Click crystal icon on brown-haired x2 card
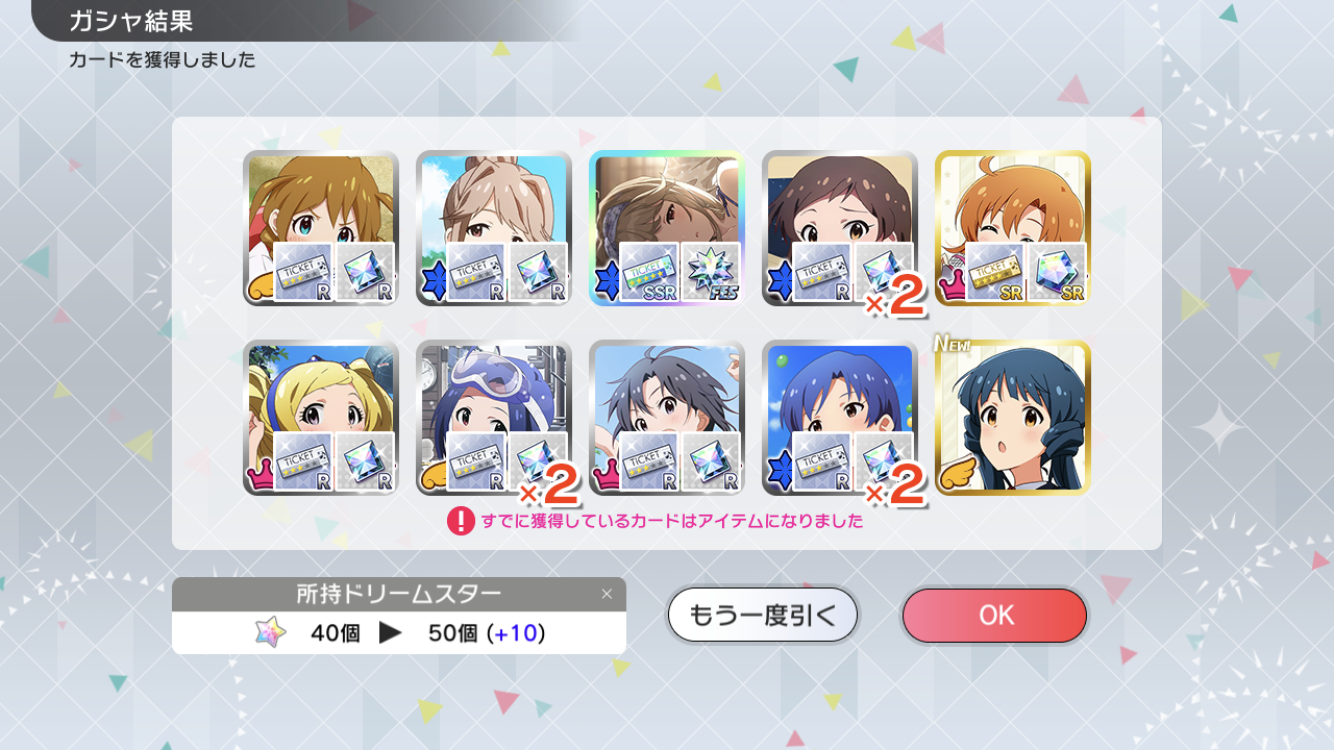 click(884, 273)
